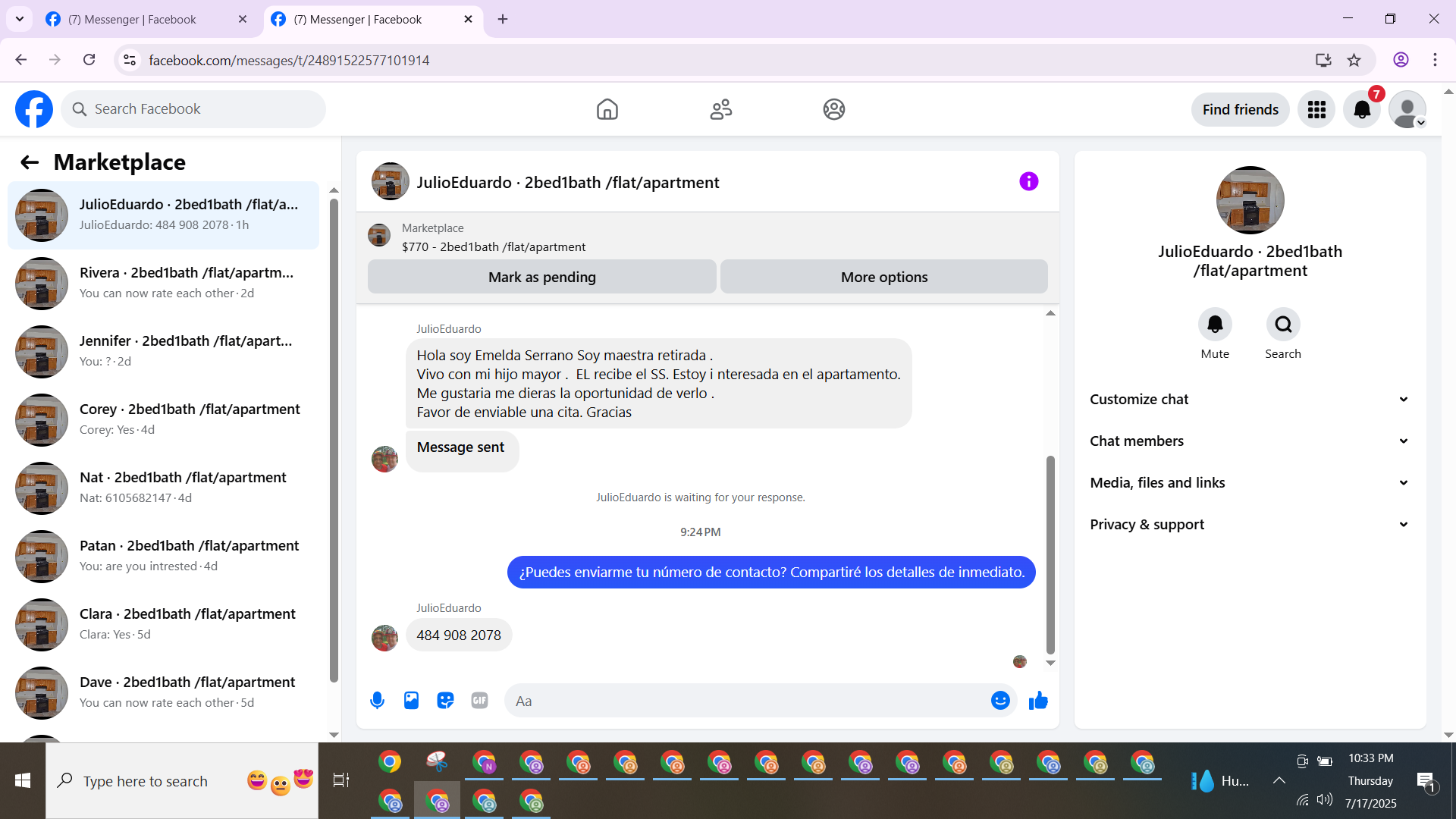Viewport: 1456px width, 819px height.
Task: Click the browser address bar URL
Action: [x=289, y=60]
